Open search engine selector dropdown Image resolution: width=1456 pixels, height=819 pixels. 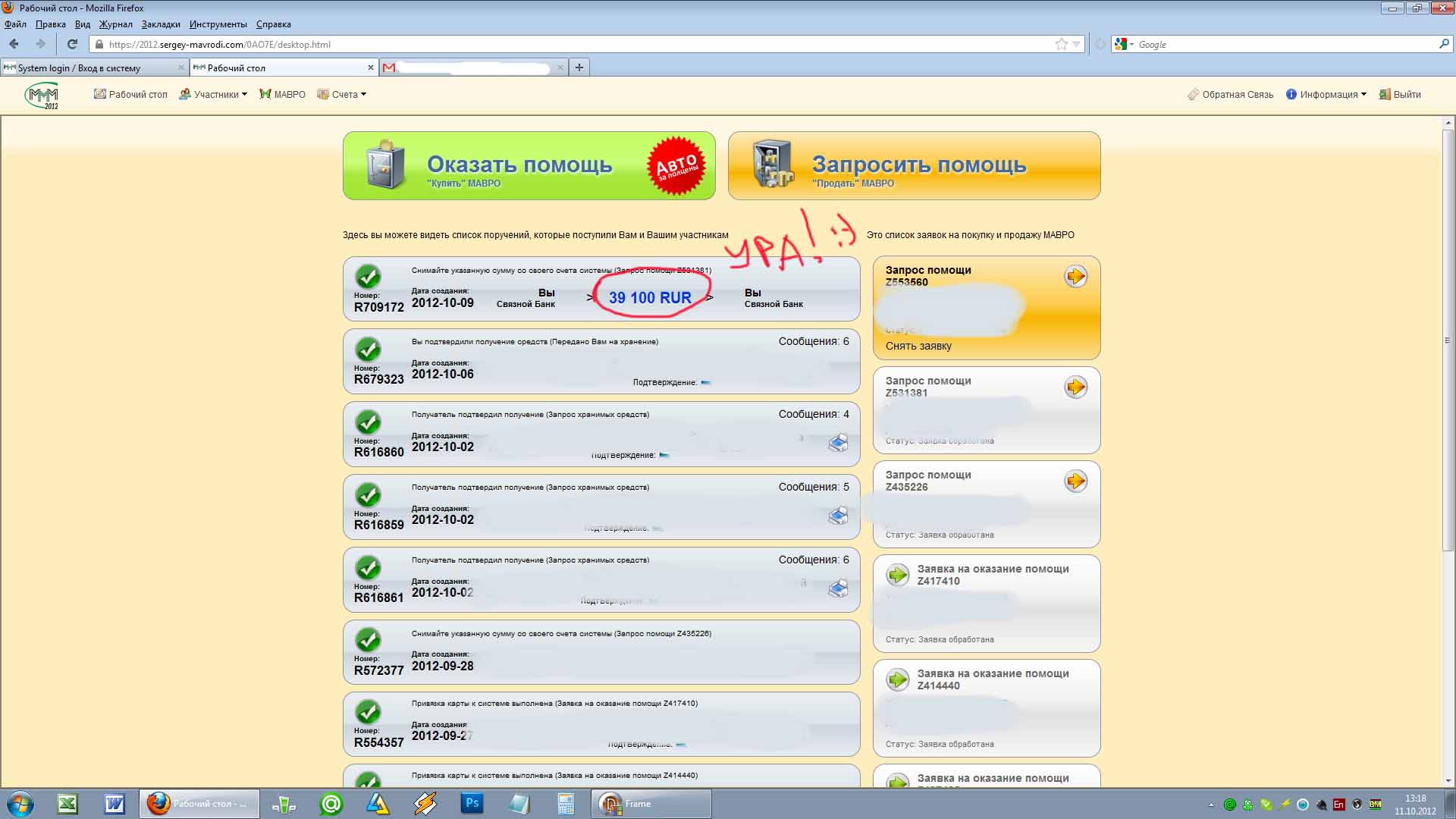(1124, 44)
